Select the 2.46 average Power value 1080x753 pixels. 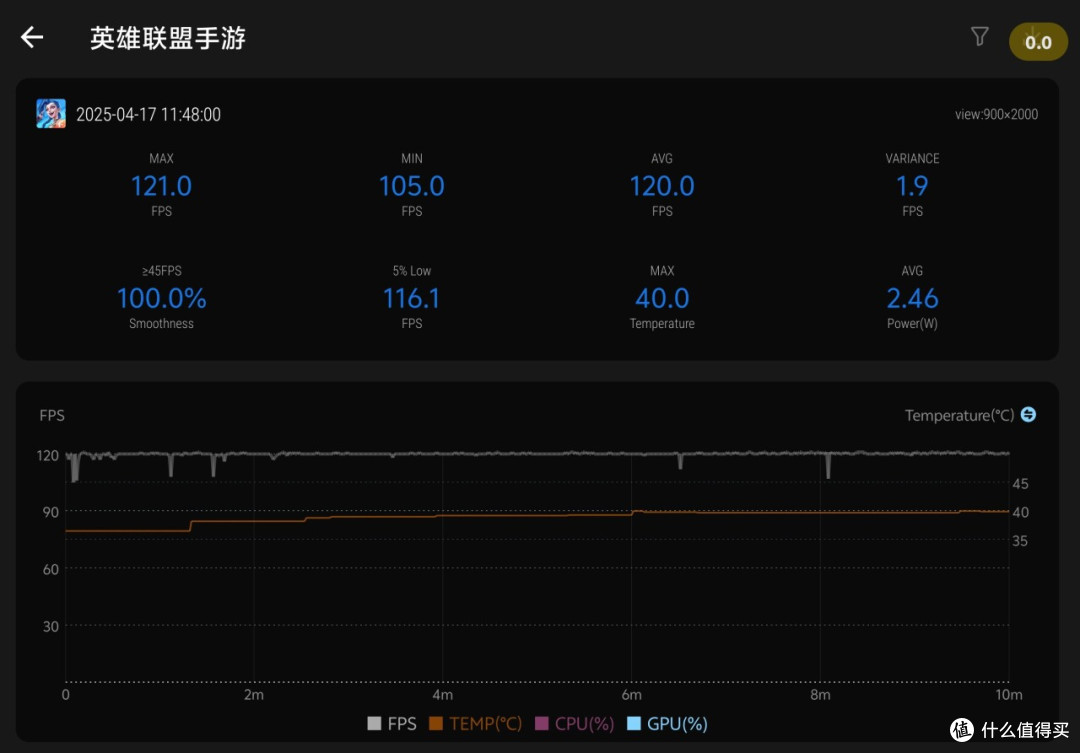pos(912,298)
